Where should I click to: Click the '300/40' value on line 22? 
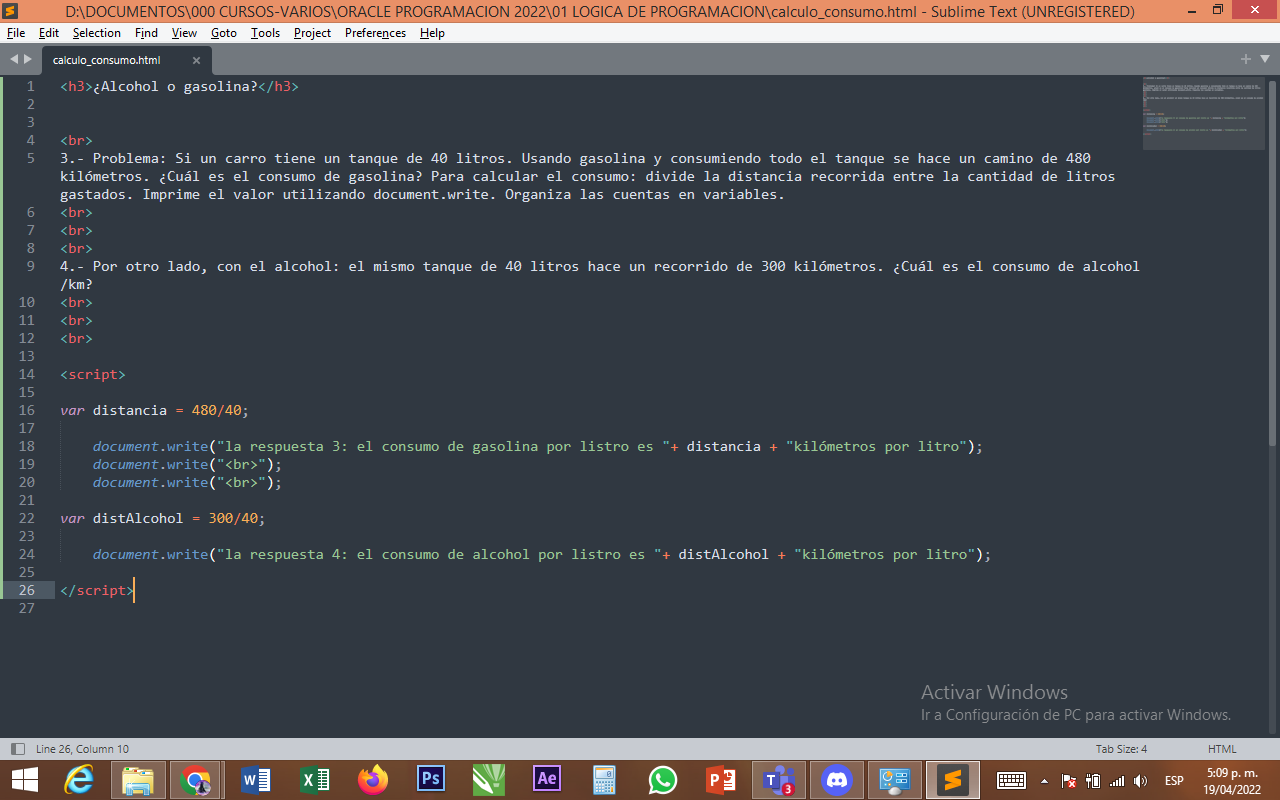tap(234, 518)
